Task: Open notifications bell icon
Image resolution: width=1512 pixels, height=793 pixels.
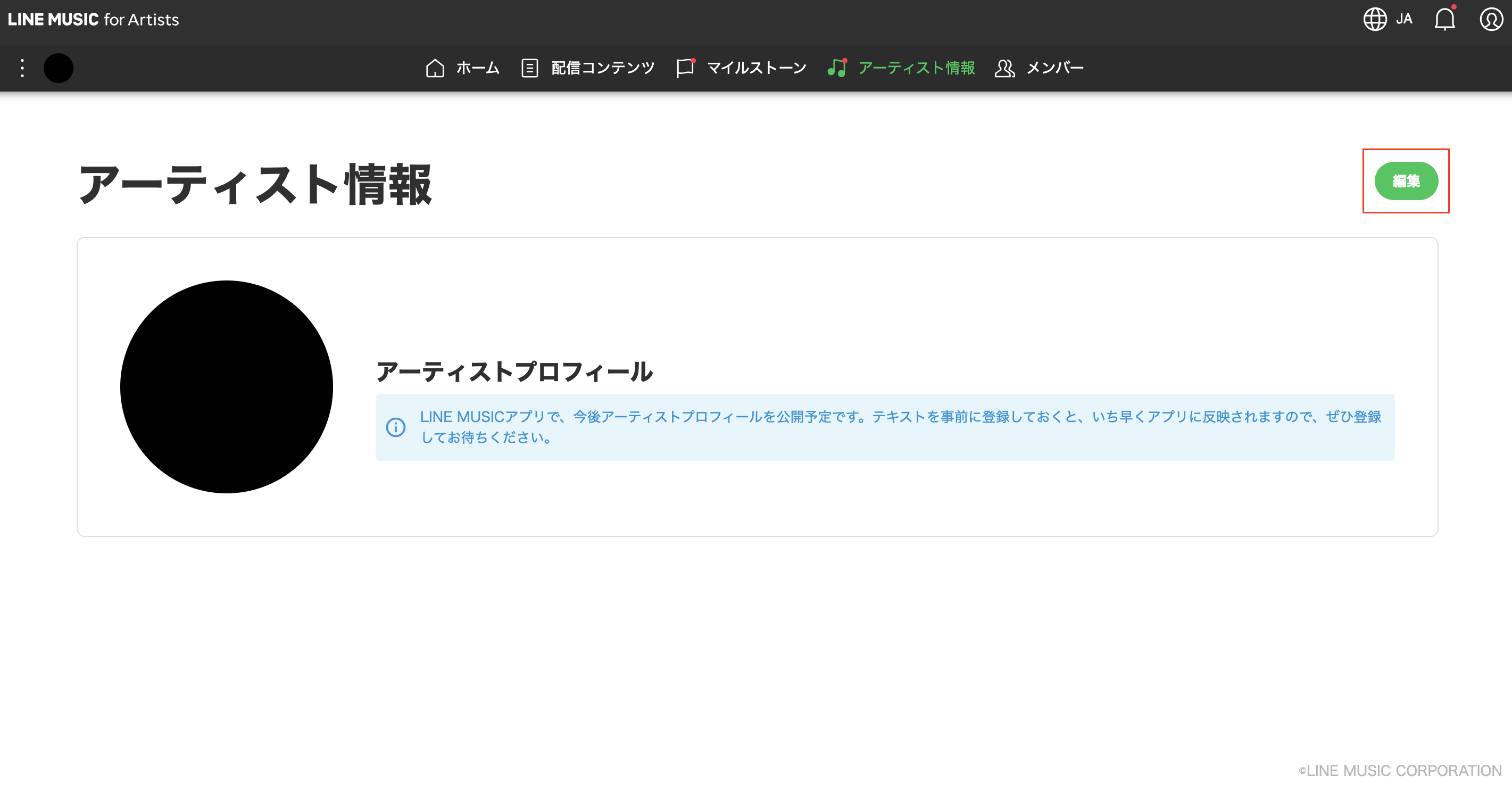Action: (x=1444, y=19)
